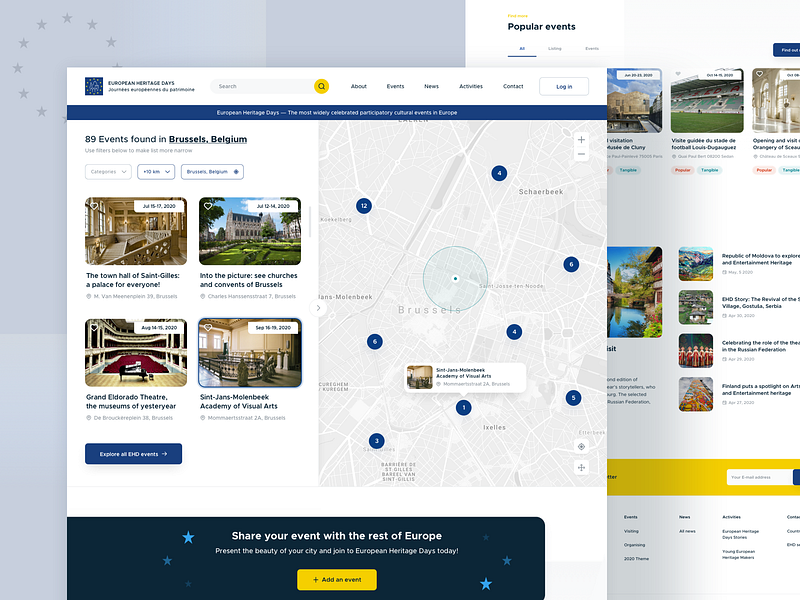
Task: Click the yellow search magnifier button
Action: [321, 86]
